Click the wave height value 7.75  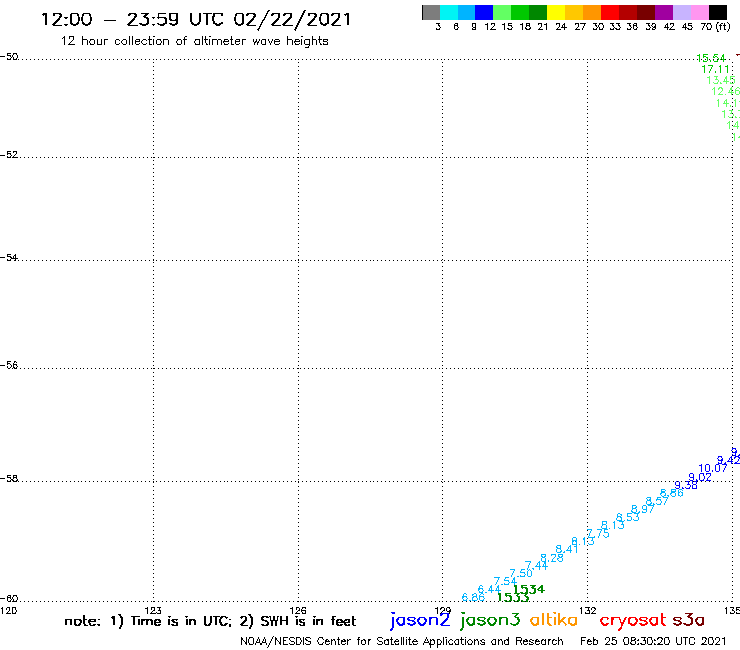598,533
